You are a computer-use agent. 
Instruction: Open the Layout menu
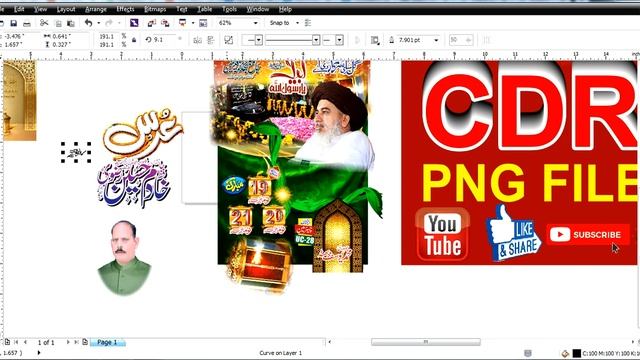click(66, 9)
